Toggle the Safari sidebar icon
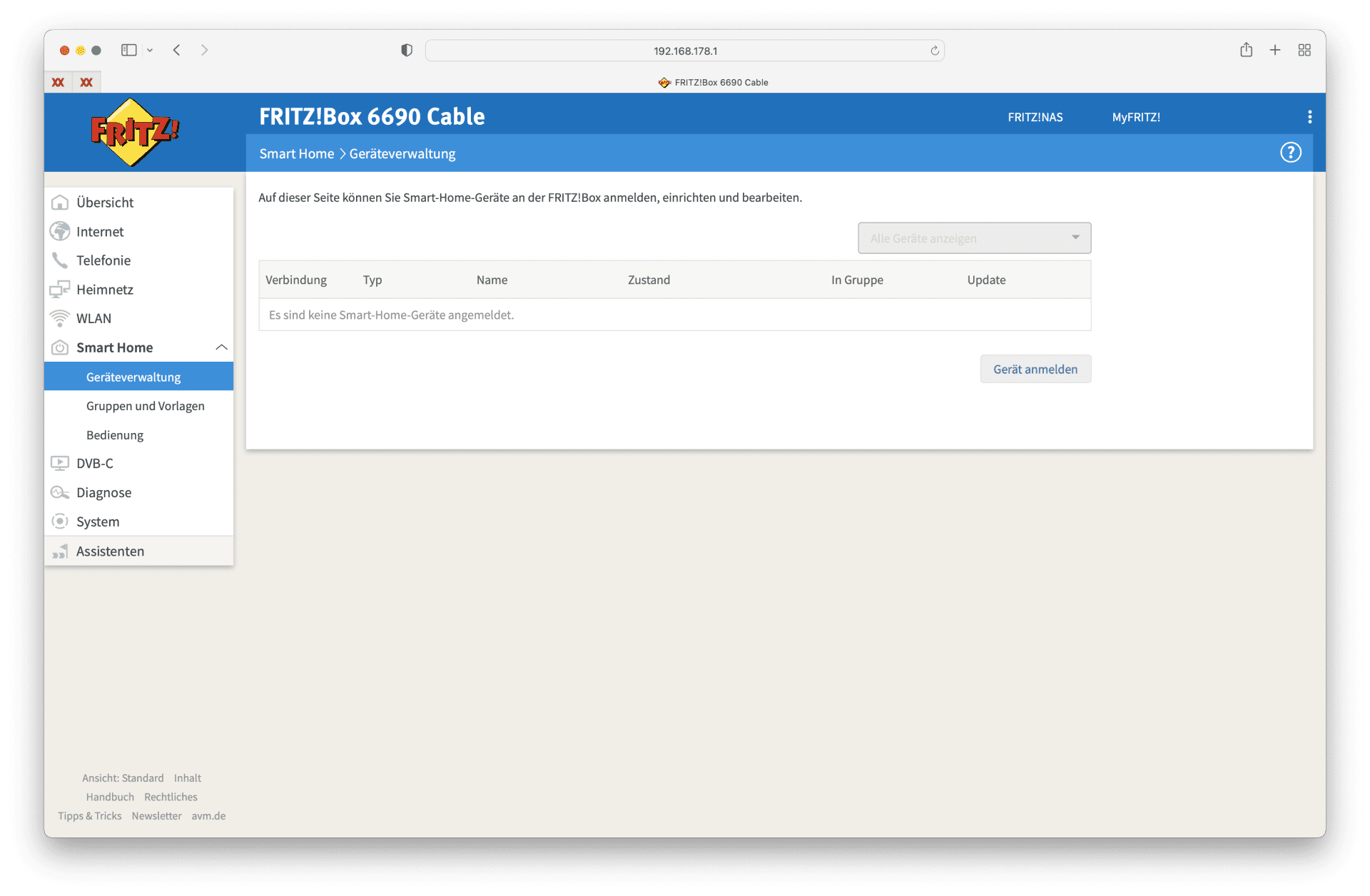Image resolution: width=1370 pixels, height=896 pixels. pos(129,50)
